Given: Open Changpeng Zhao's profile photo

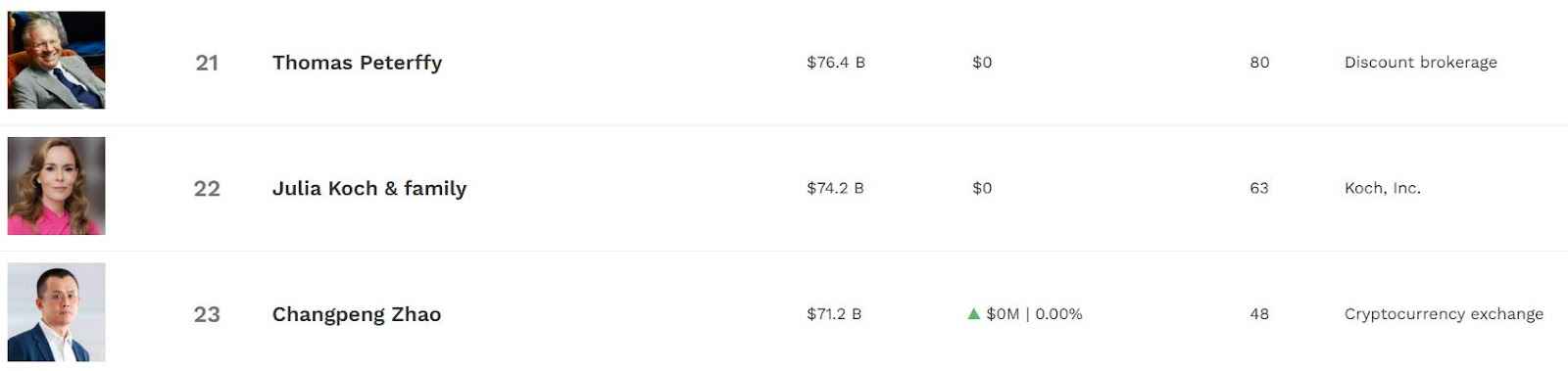Looking at the screenshot, I should (x=56, y=312).
